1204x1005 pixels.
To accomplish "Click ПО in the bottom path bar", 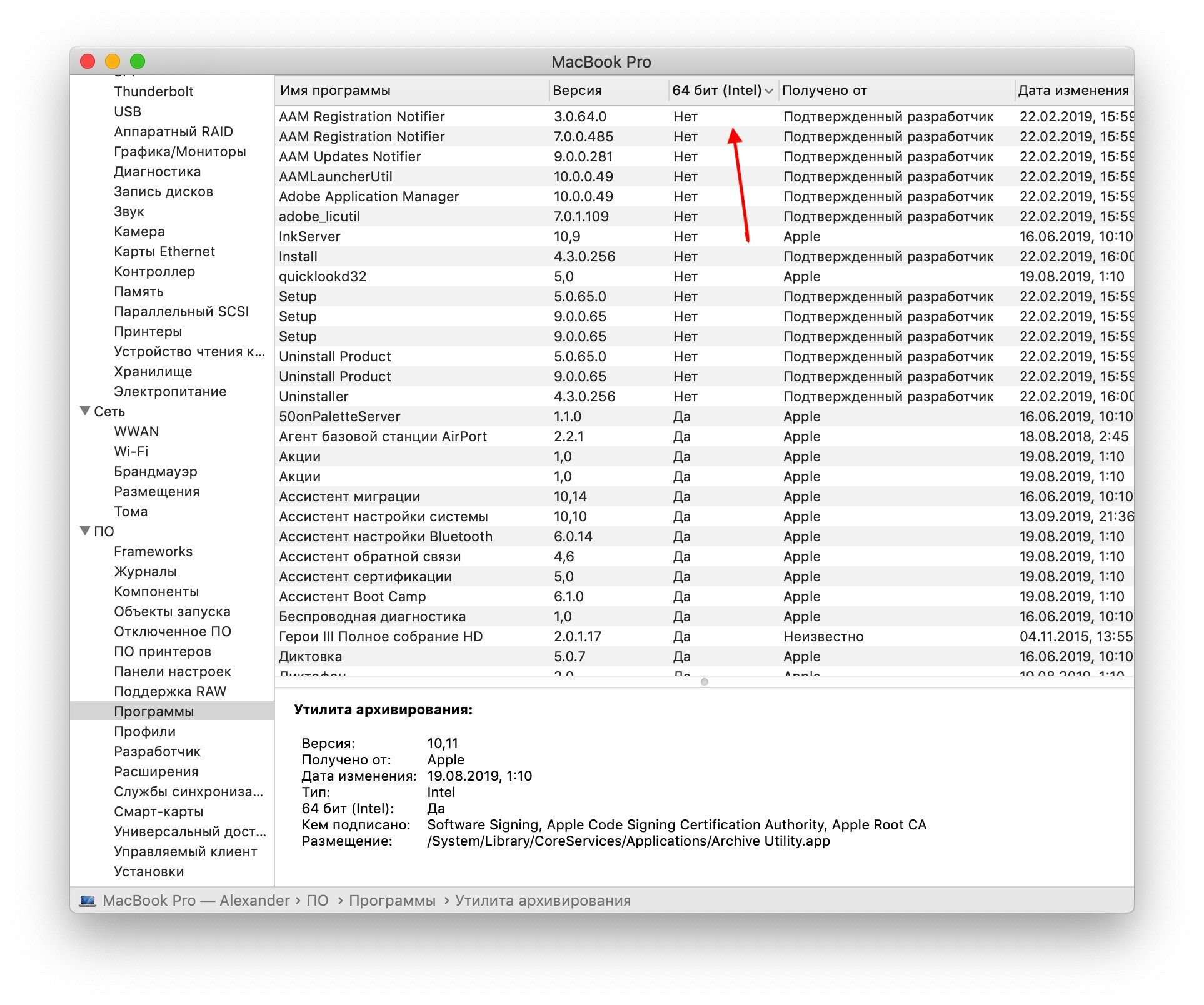I will pos(317,901).
